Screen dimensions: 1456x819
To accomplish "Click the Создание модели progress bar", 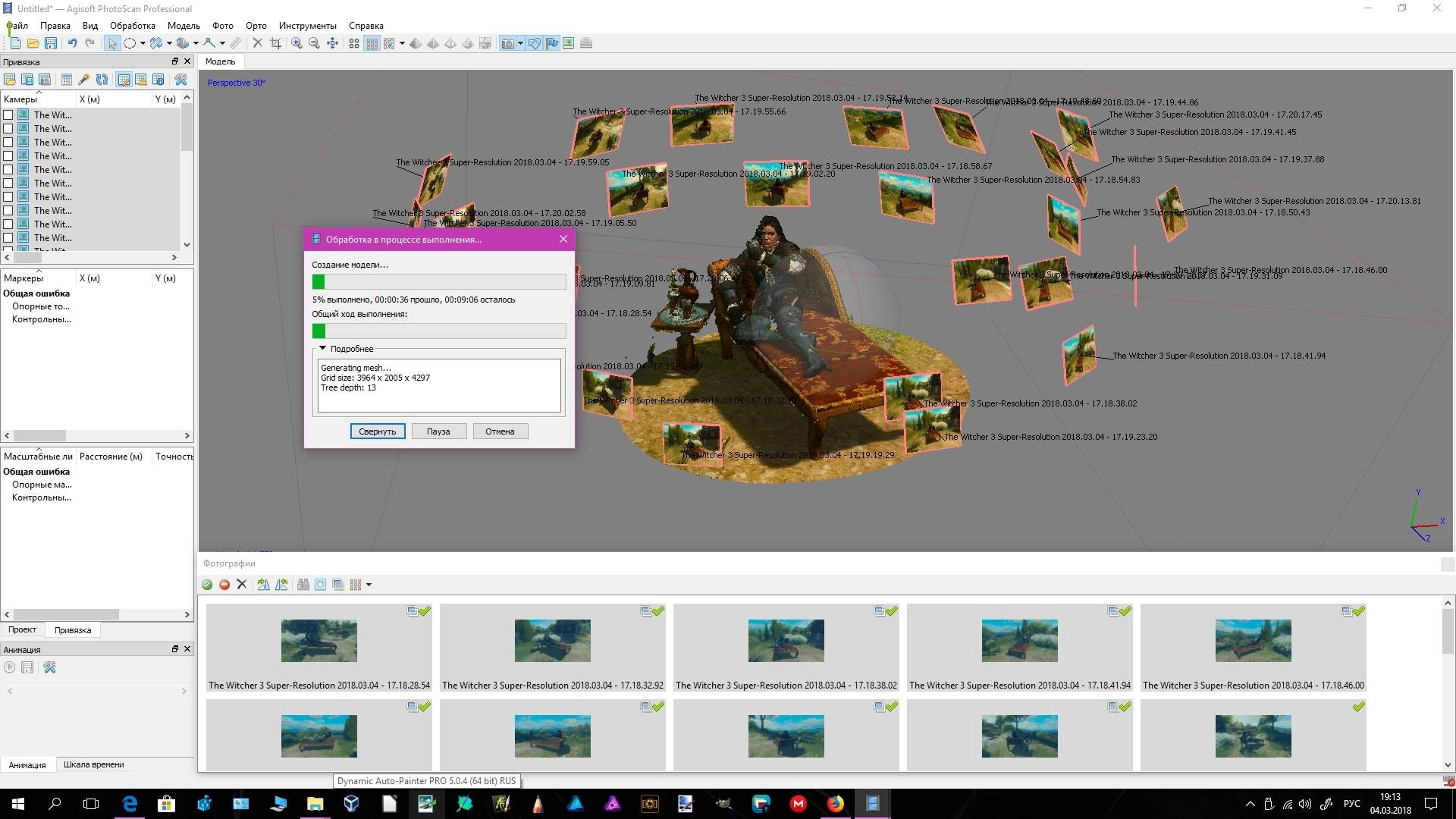I will 439,282.
